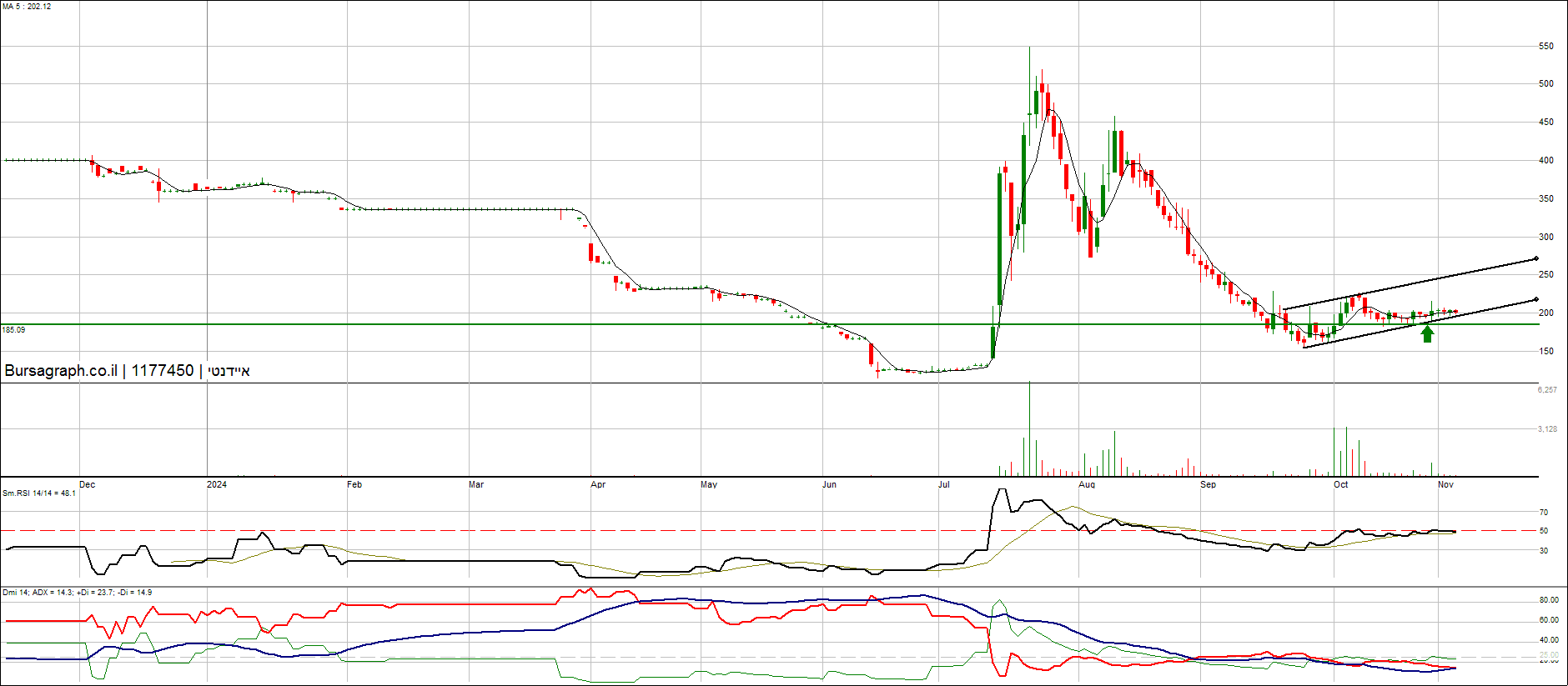1568x686 pixels.
Task: Click the 500 price axis label
Action: point(1546,83)
